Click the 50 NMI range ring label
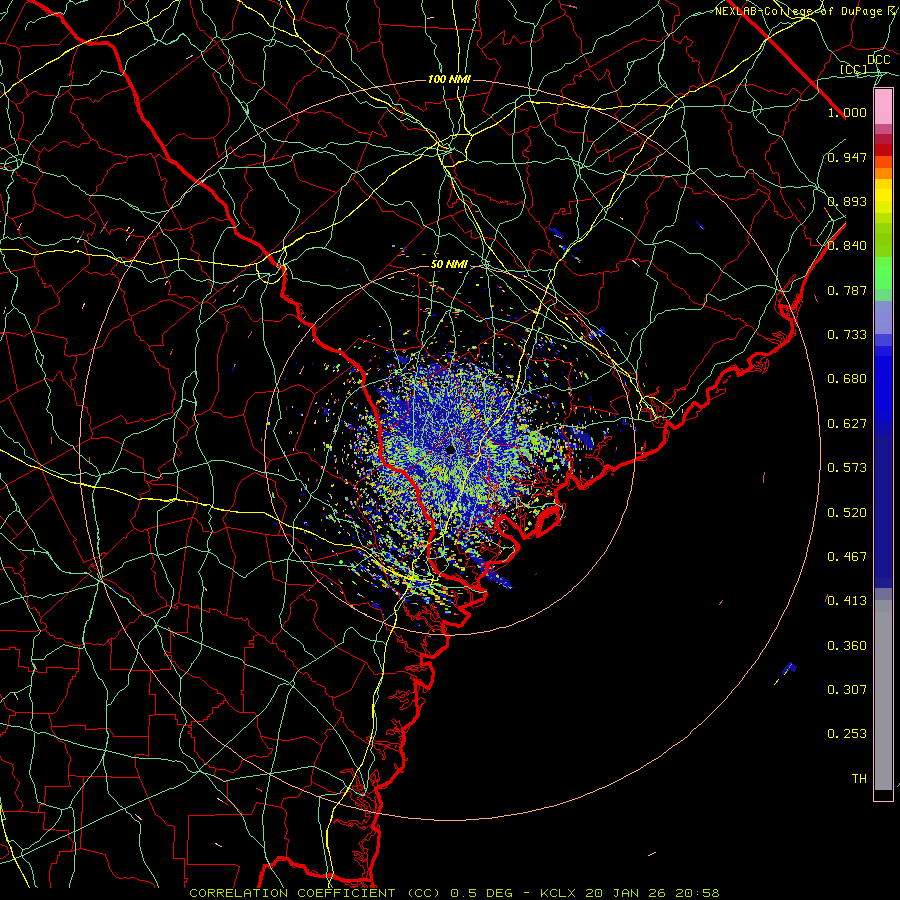 click(449, 265)
